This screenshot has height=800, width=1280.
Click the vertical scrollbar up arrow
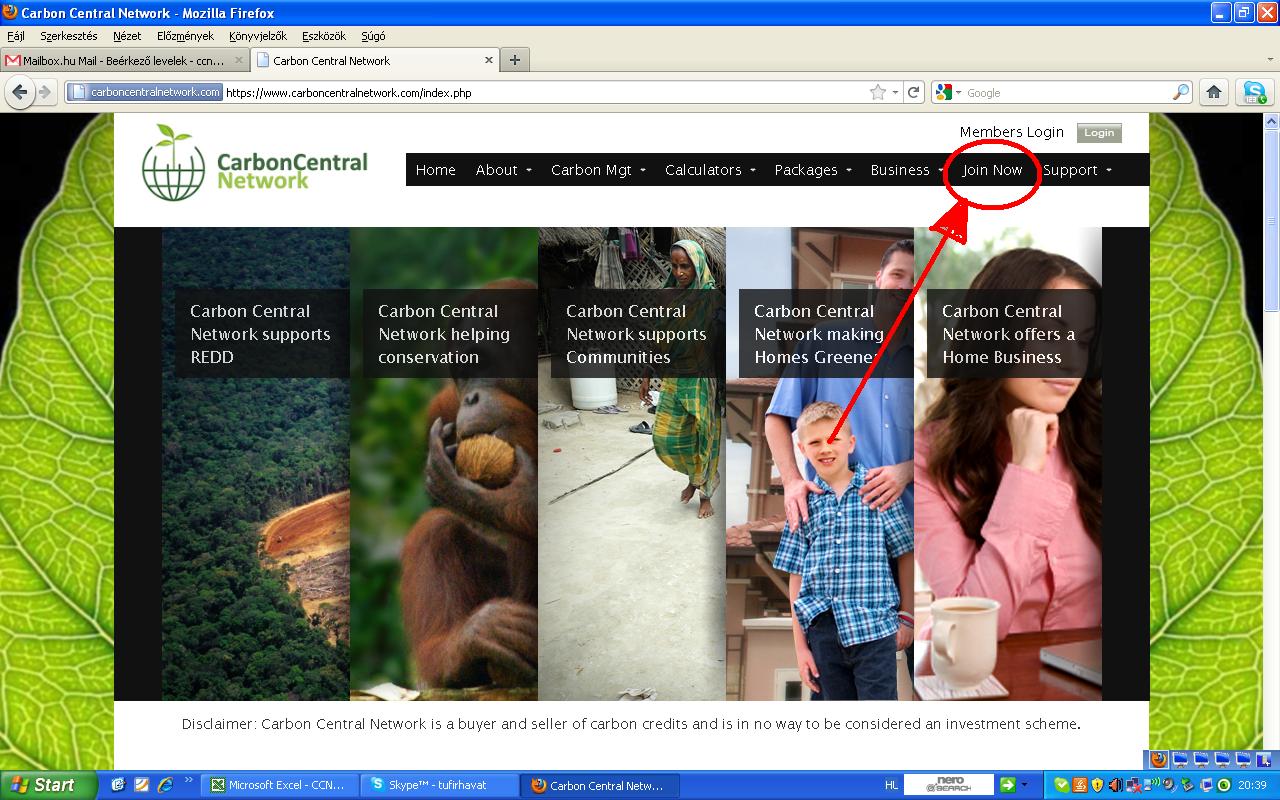coord(1272,121)
